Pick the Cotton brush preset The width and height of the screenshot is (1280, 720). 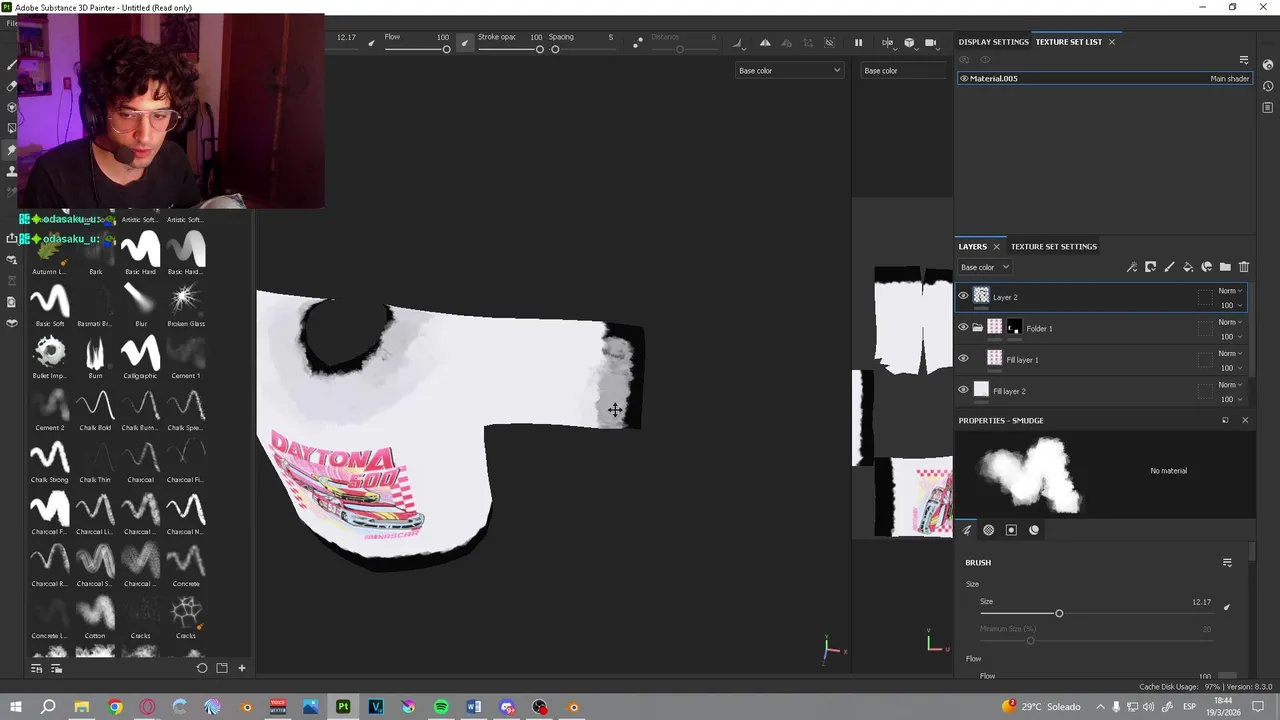tap(95, 616)
